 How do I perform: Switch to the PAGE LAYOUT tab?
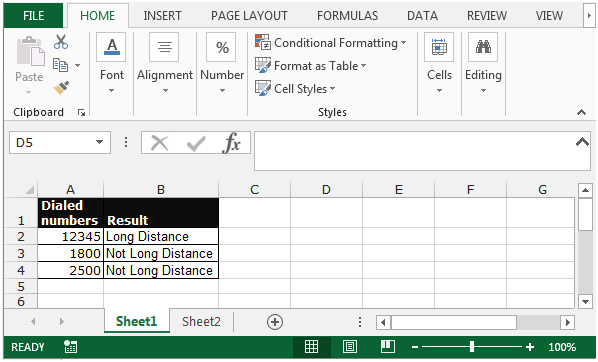(x=249, y=16)
